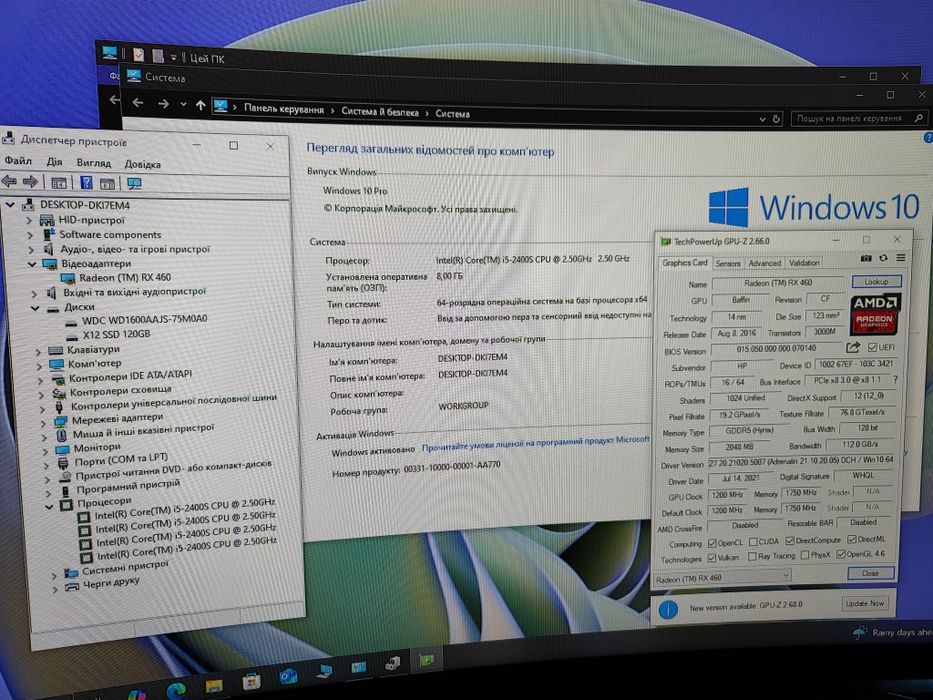Open Вигляд menu in Device Manager
This screenshot has width=933, height=700.
coord(93,162)
